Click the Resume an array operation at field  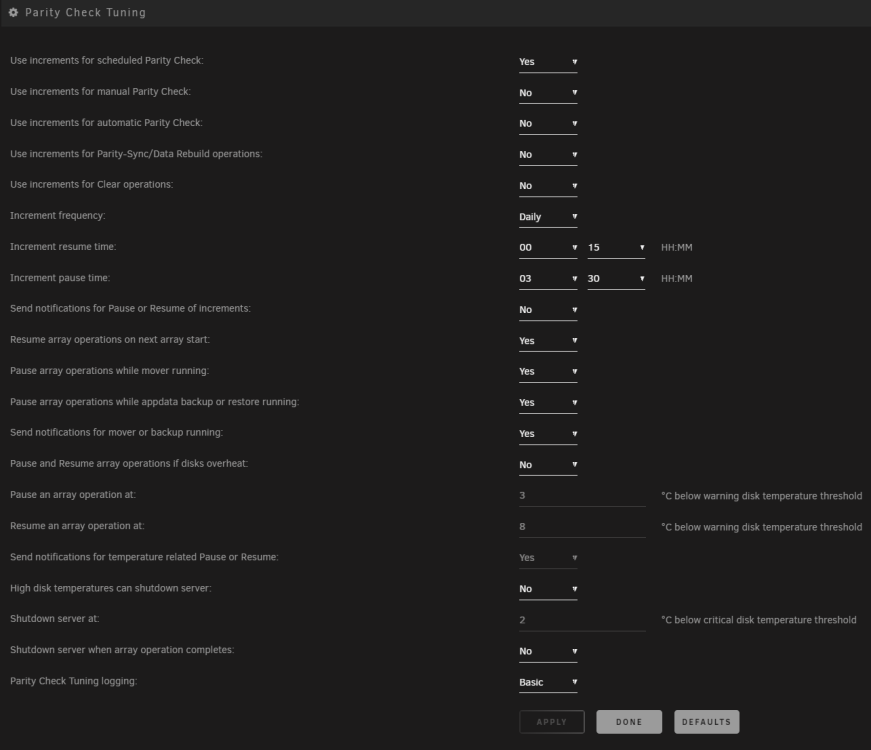tap(582, 527)
